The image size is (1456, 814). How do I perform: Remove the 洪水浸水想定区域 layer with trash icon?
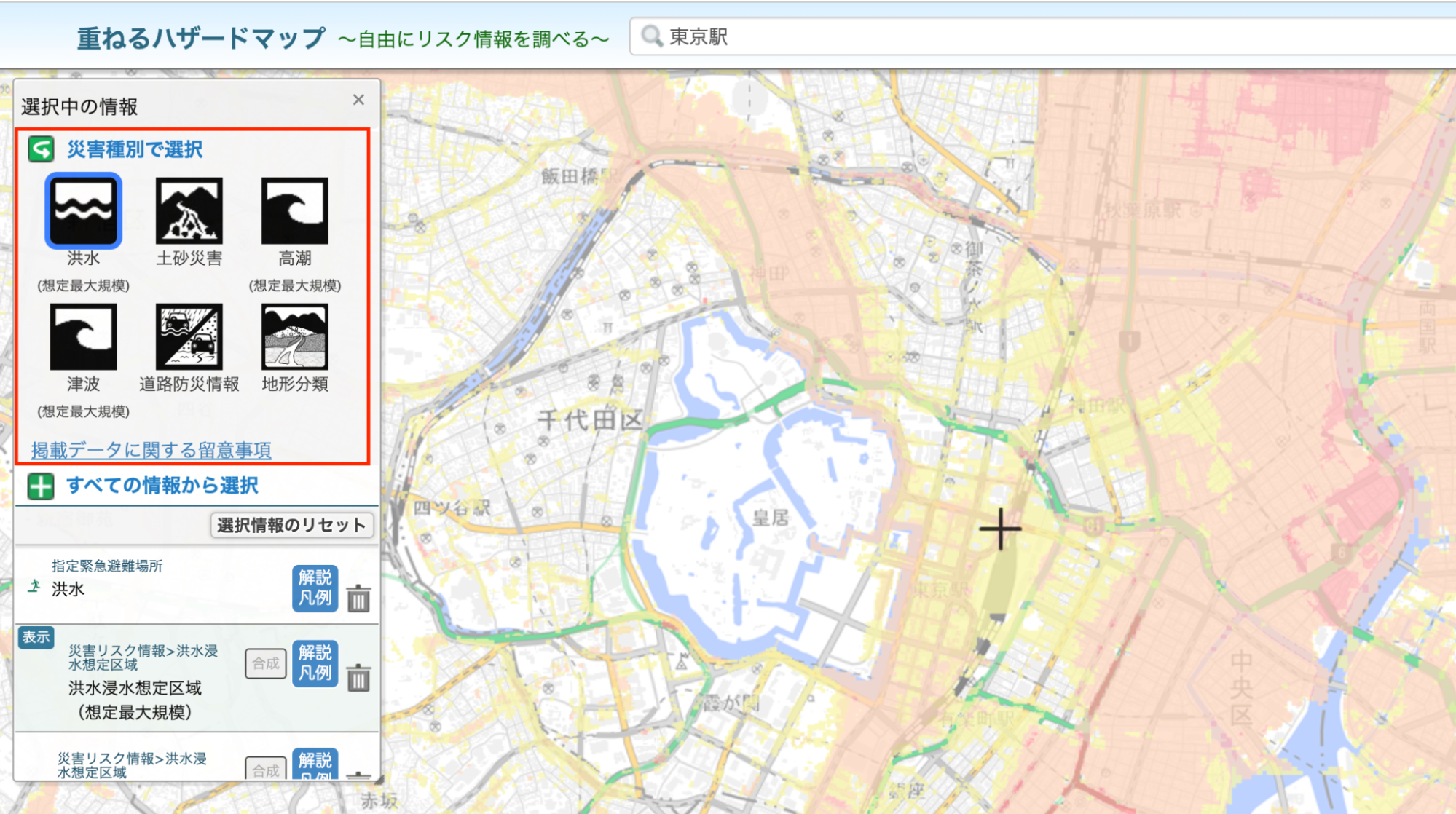[x=358, y=677]
